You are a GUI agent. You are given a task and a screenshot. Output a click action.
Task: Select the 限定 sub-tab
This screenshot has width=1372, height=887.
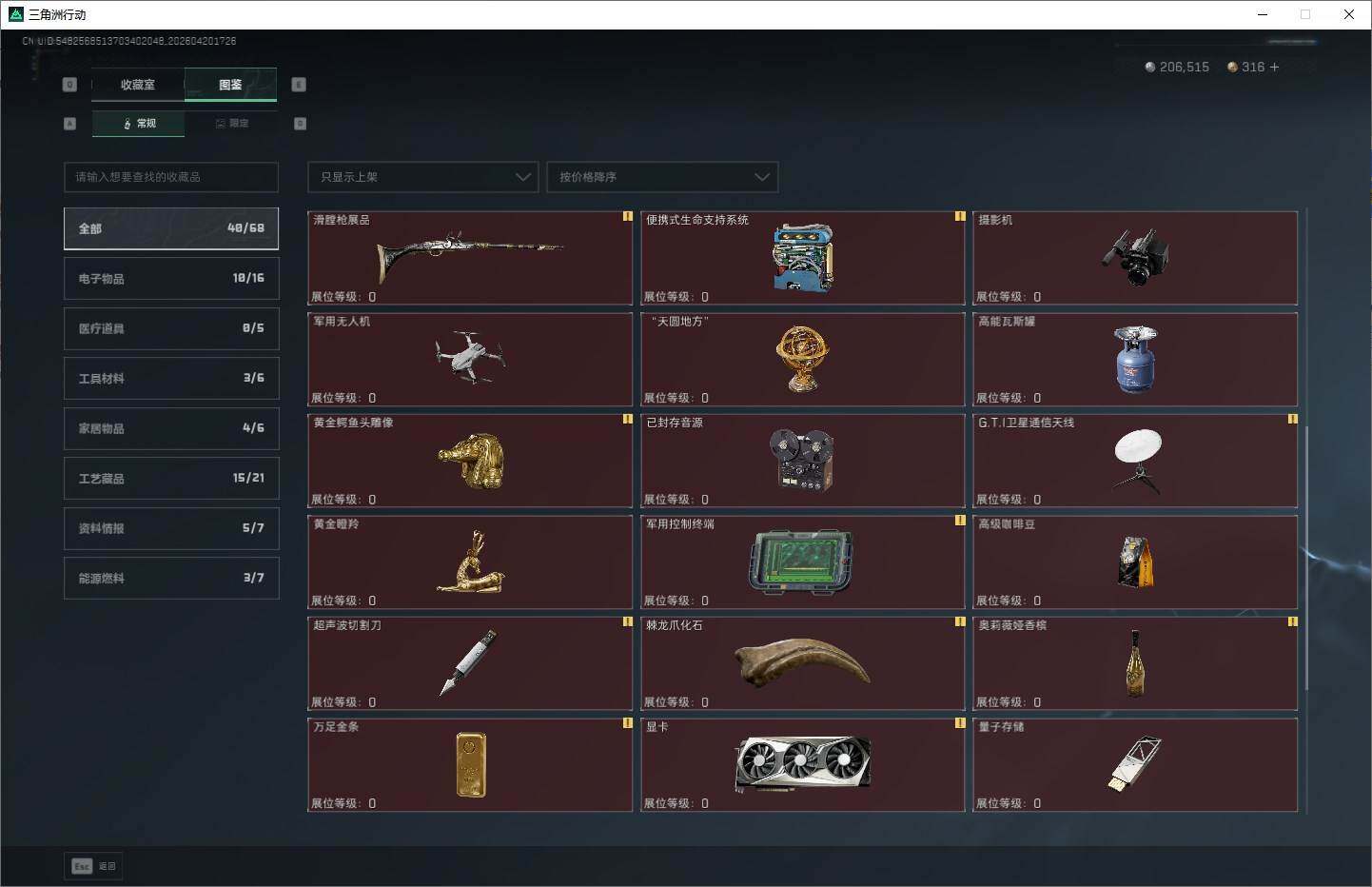(x=231, y=124)
